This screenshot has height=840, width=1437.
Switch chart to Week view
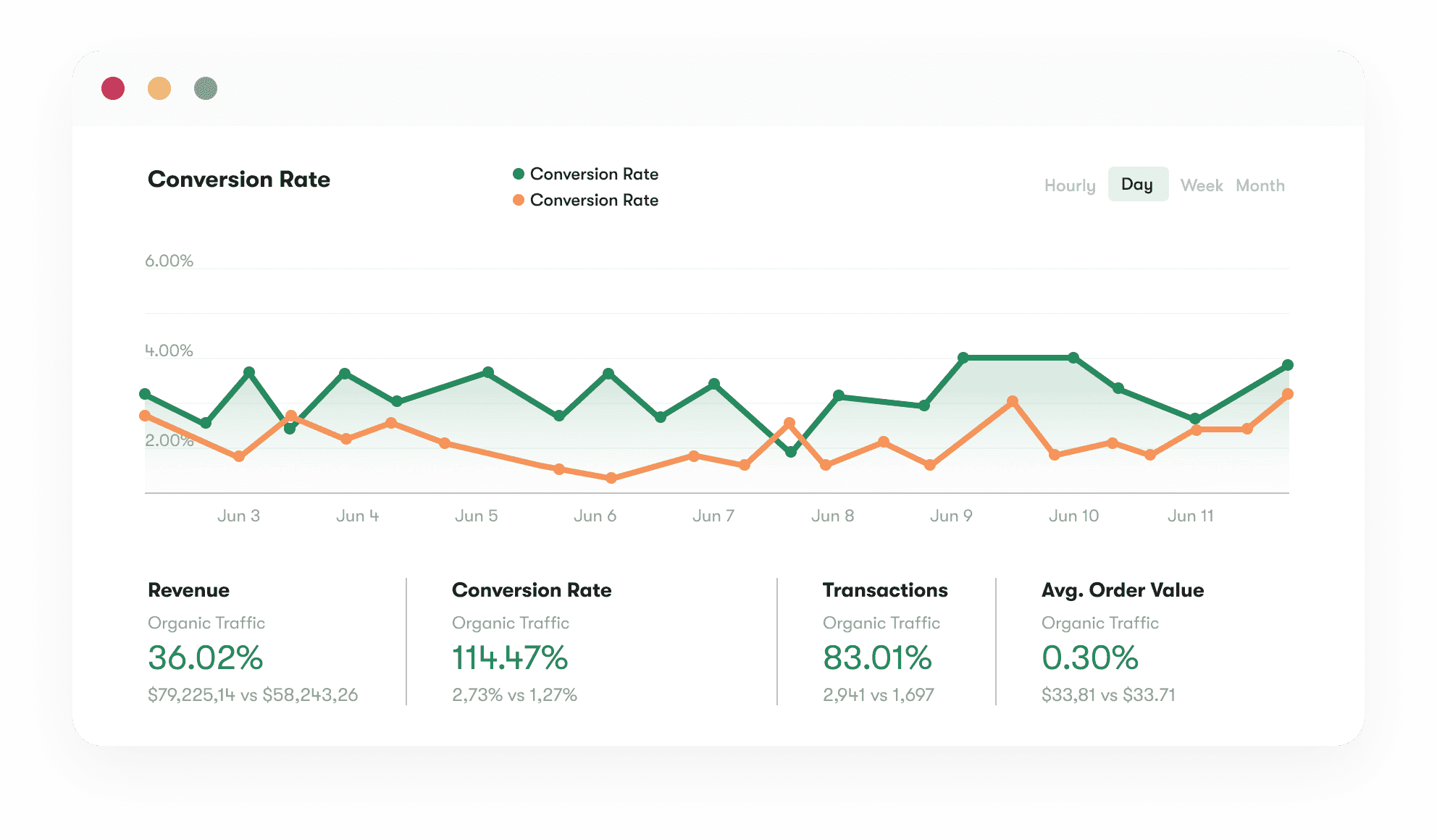[x=1202, y=185]
